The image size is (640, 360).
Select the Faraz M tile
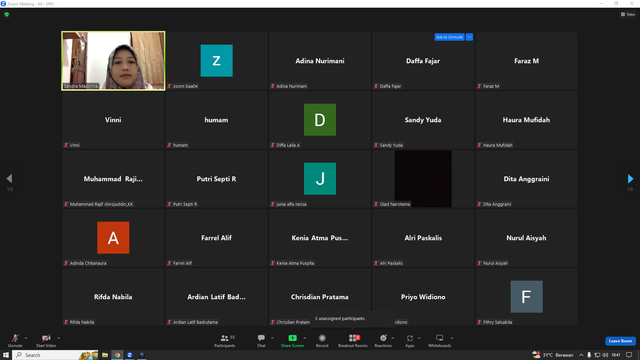pos(527,61)
